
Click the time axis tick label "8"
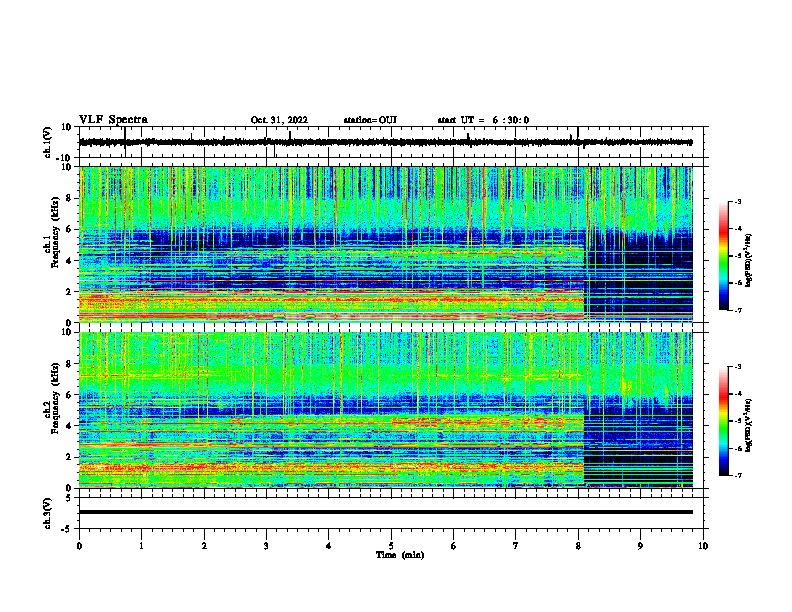578,546
